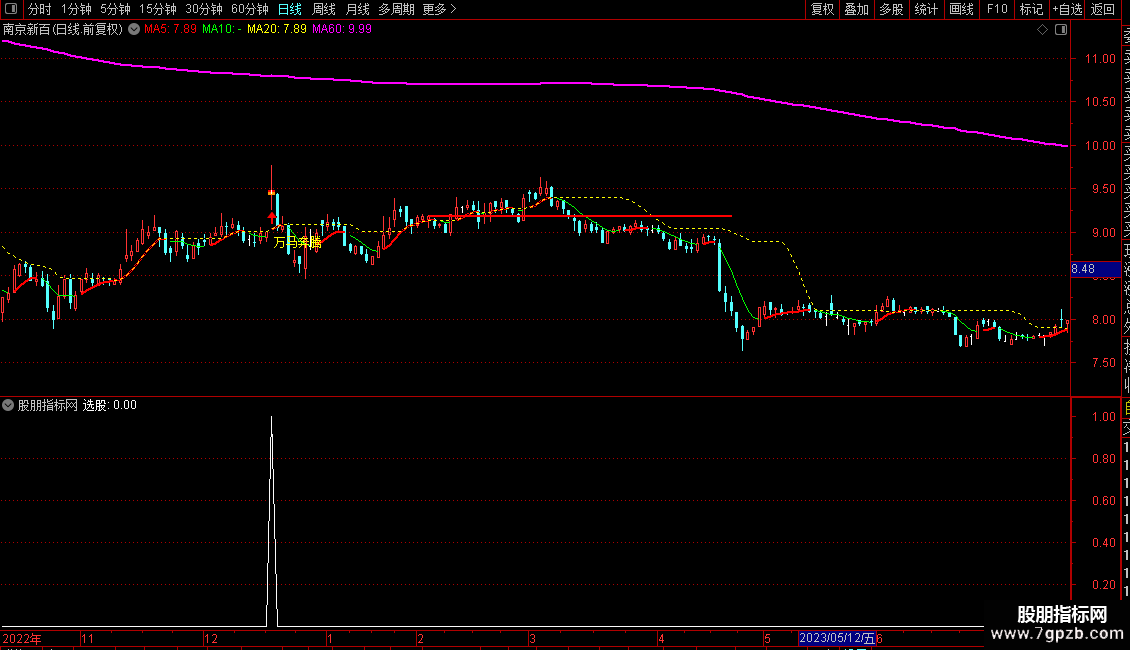Click the 选股: 0.00 indicator value
The height and width of the screenshot is (650, 1130).
[110, 405]
